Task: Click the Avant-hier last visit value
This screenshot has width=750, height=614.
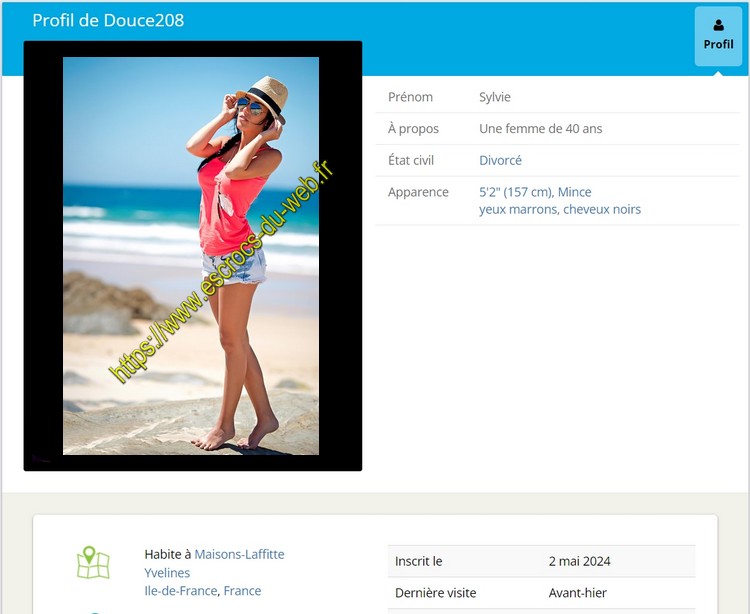Action: [x=577, y=593]
